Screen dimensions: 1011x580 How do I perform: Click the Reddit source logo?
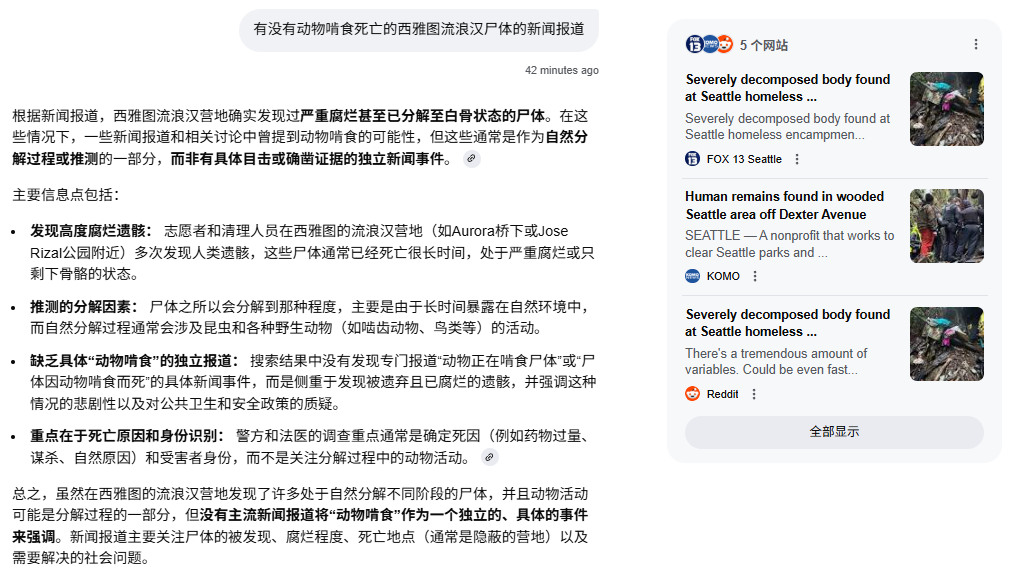(692, 394)
